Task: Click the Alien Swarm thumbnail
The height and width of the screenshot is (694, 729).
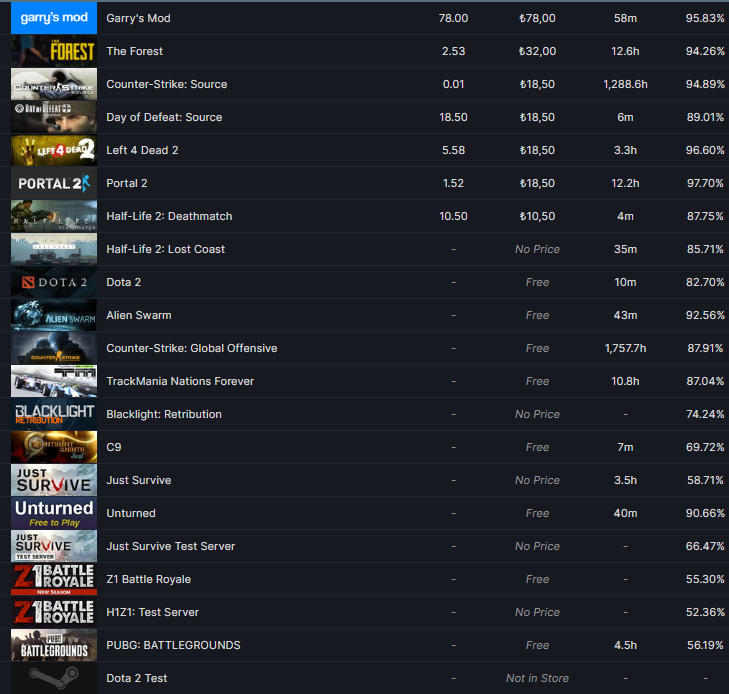Action: (x=54, y=315)
